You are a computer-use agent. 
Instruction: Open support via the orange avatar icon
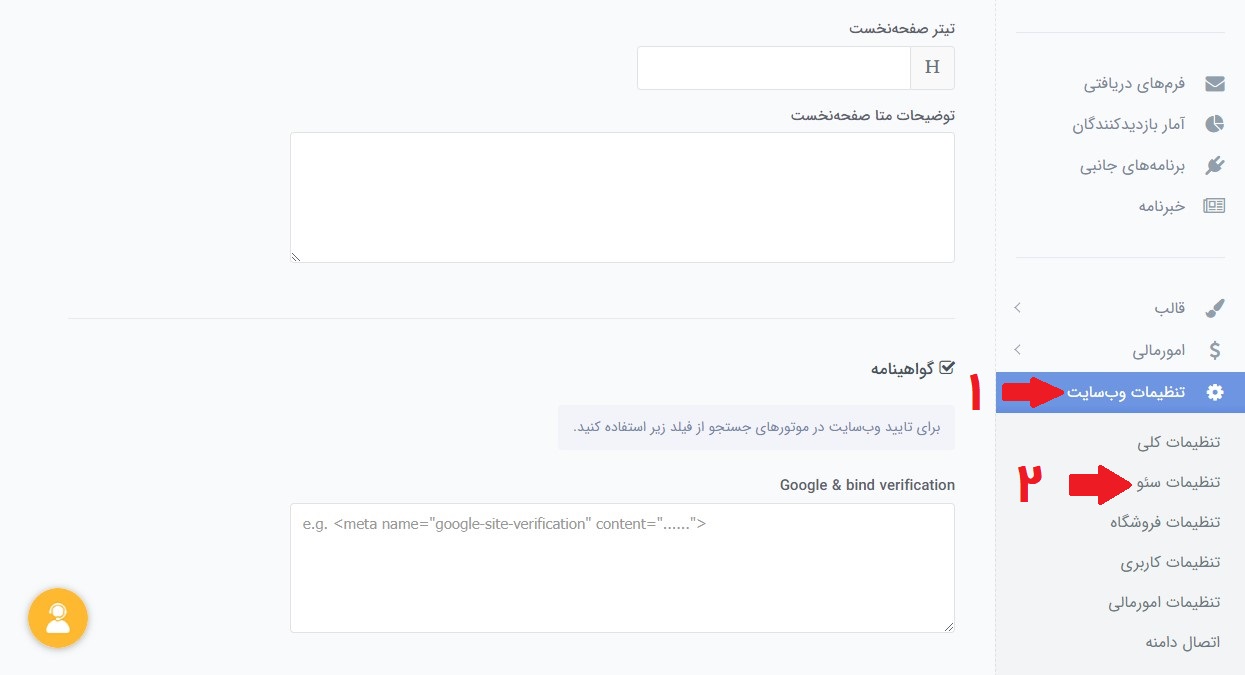click(57, 618)
